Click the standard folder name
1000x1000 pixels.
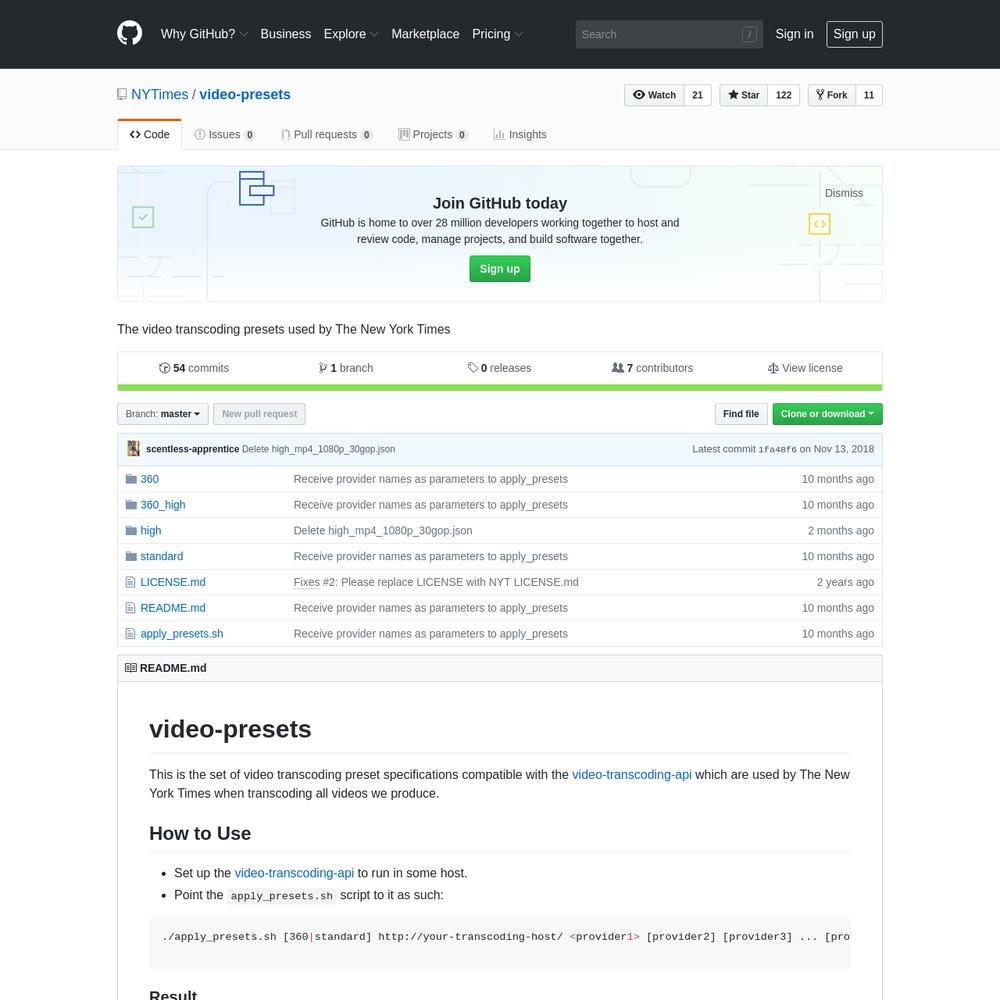[x=161, y=556]
